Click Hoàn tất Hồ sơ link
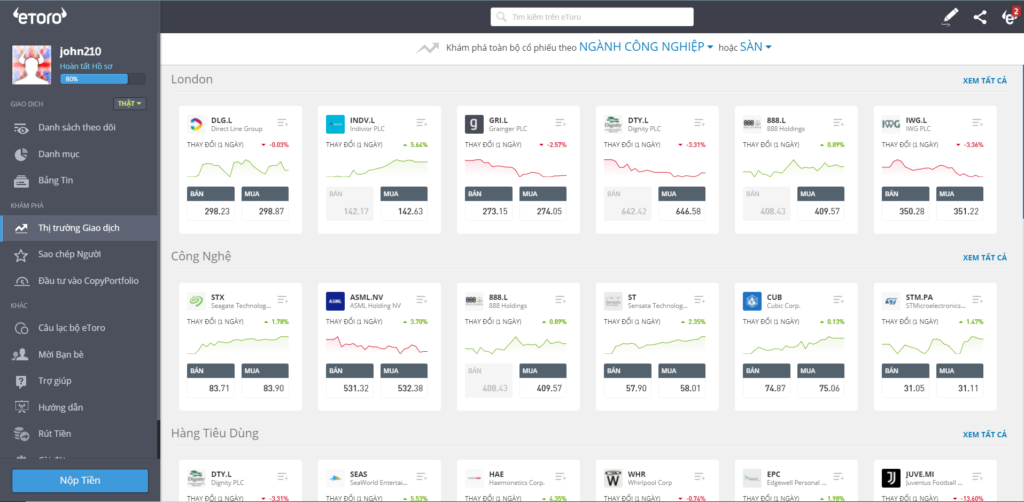The width and height of the screenshot is (1024, 502). point(86,66)
